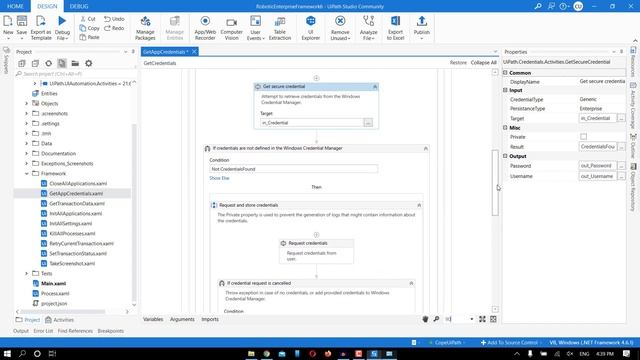Open Arguments panel tab
Screen dimensions: 640x360
(x=182, y=319)
